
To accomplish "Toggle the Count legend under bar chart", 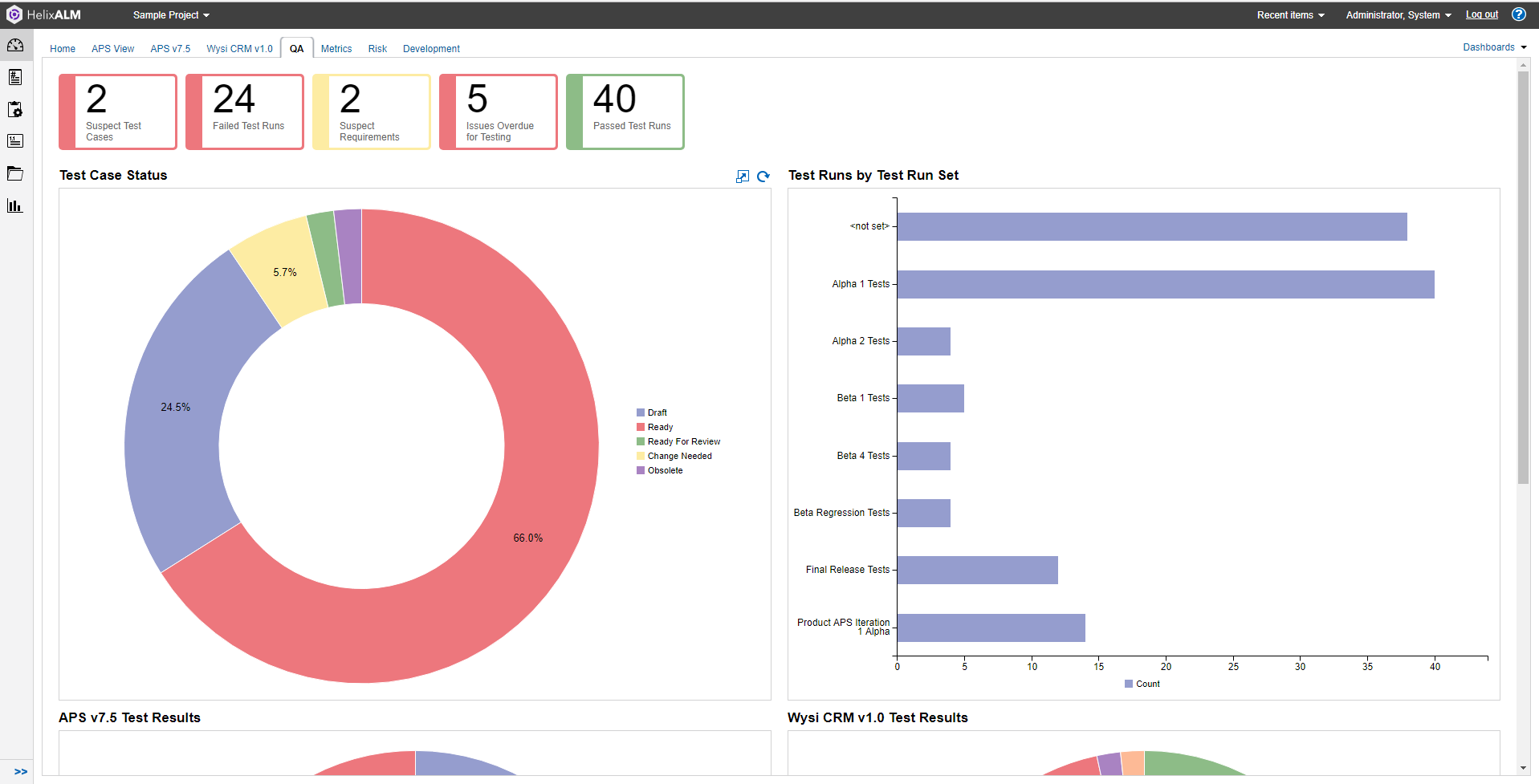I will pos(1146,684).
